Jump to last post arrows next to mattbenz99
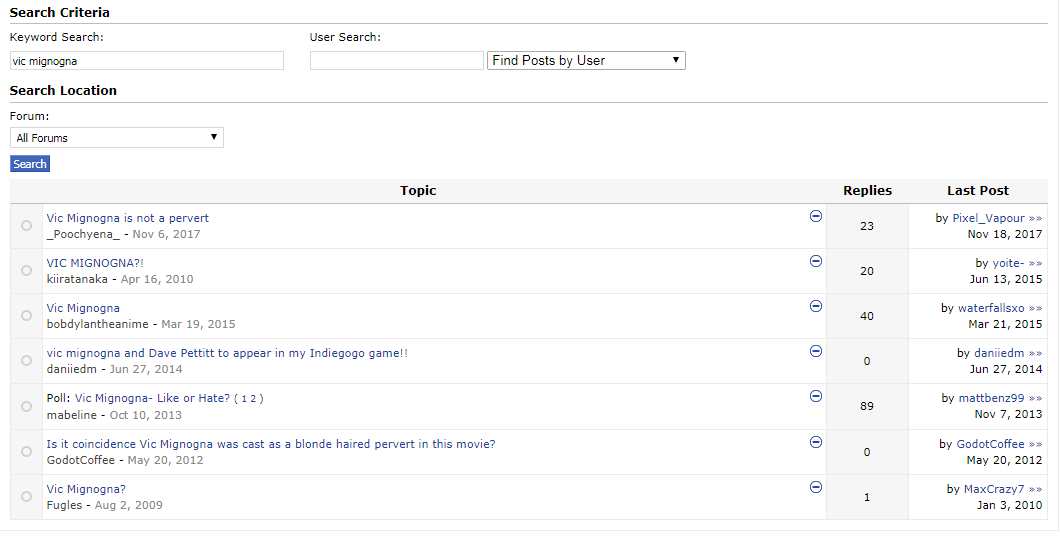The width and height of the screenshot is (1060, 538). click(x=1035, y=399)
